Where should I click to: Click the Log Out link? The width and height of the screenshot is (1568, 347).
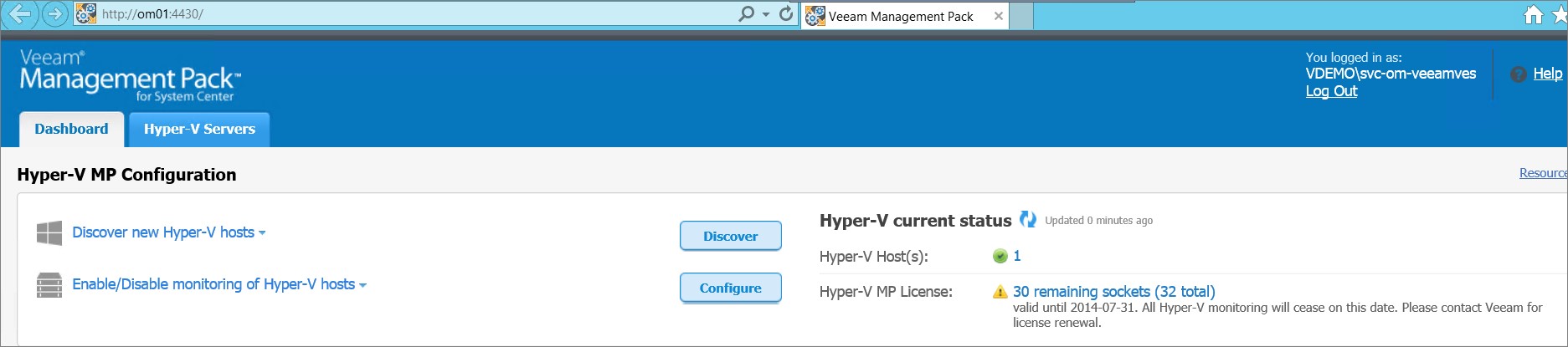click(1331, 91)
